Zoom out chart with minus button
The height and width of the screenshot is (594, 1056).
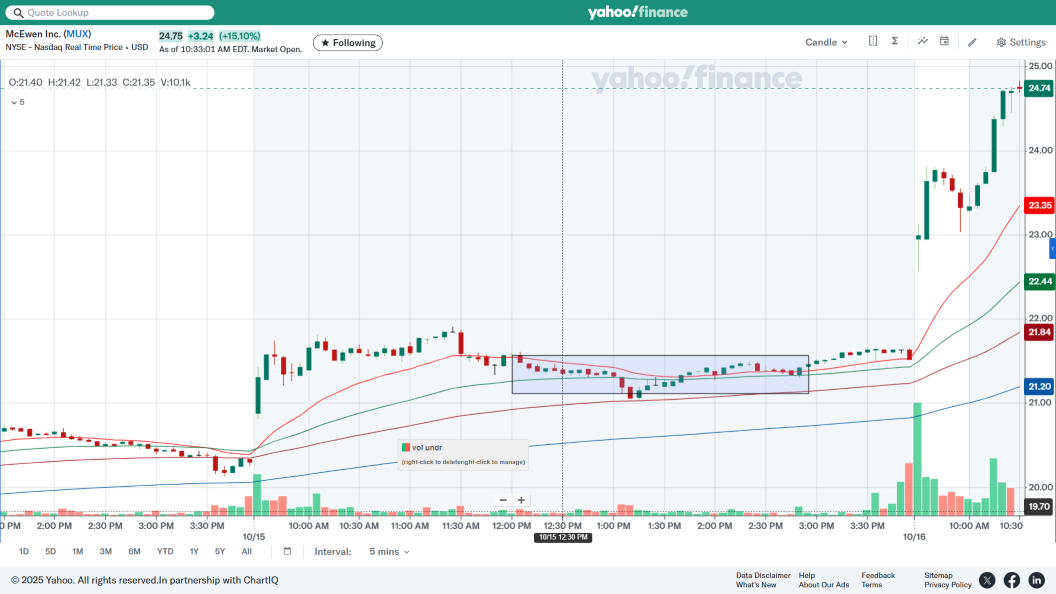pyautogui.click(x=503, y=500)
